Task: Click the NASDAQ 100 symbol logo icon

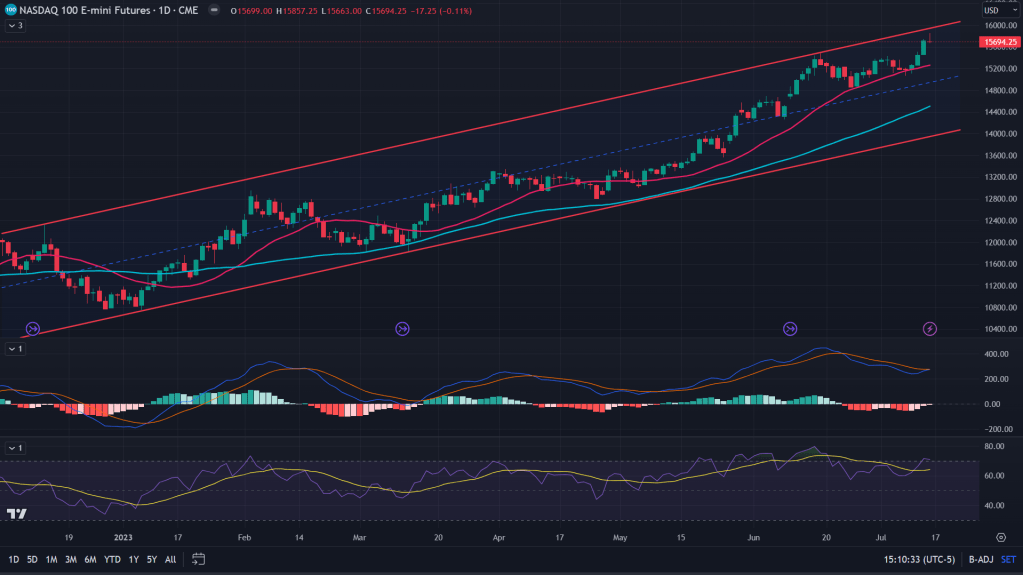Action: click(x=10, y=11)
